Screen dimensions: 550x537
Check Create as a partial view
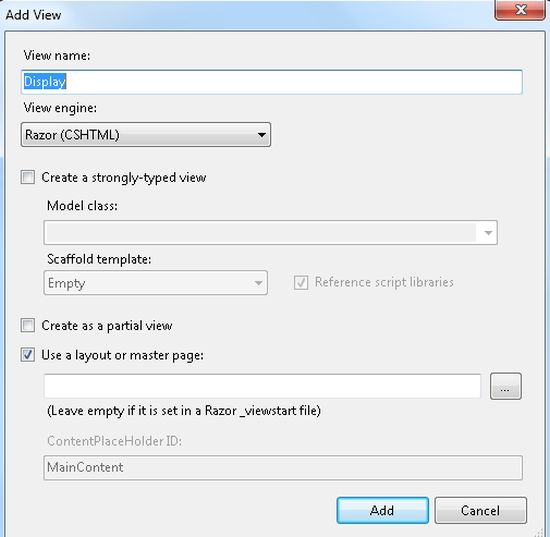28,325
